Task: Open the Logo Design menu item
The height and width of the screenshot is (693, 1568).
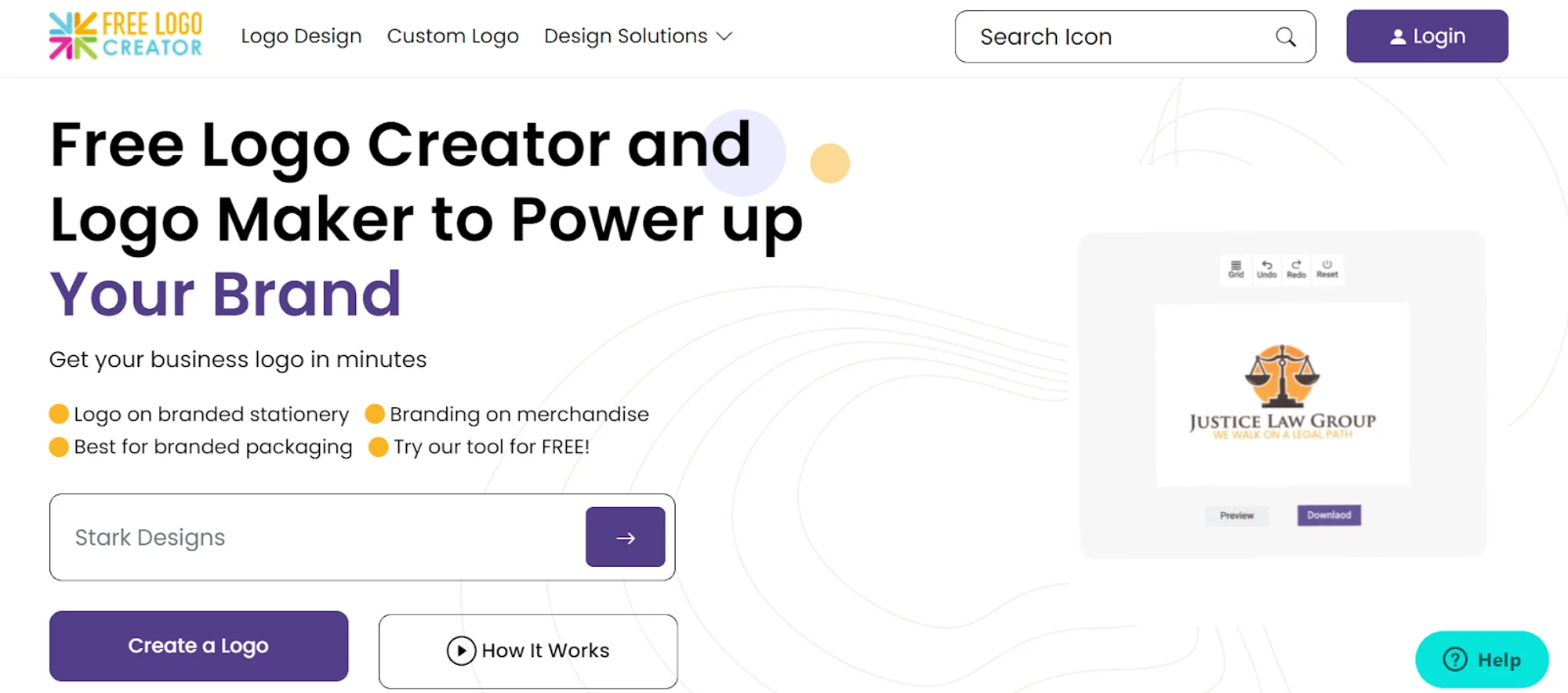Action: pos(301,36)
